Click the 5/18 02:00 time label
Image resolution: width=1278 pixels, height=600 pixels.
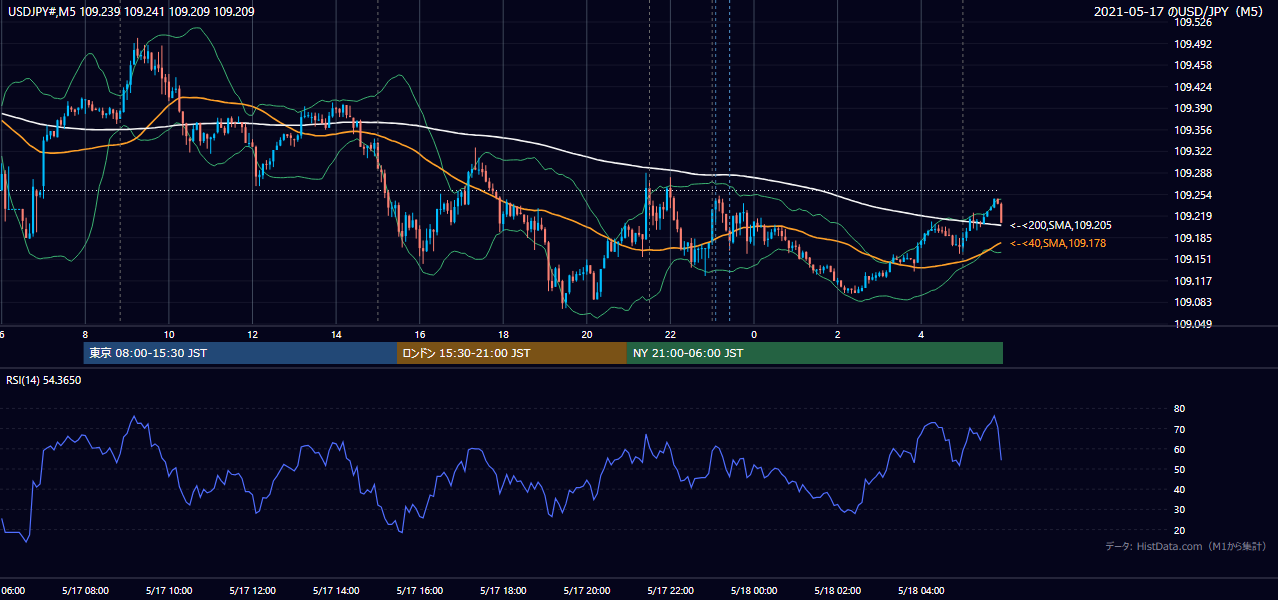pos(837,590)
